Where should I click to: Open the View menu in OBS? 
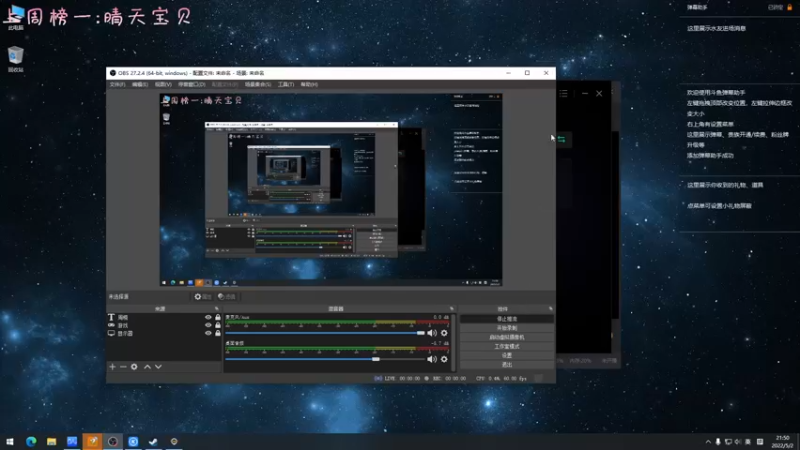click(163, 85)
